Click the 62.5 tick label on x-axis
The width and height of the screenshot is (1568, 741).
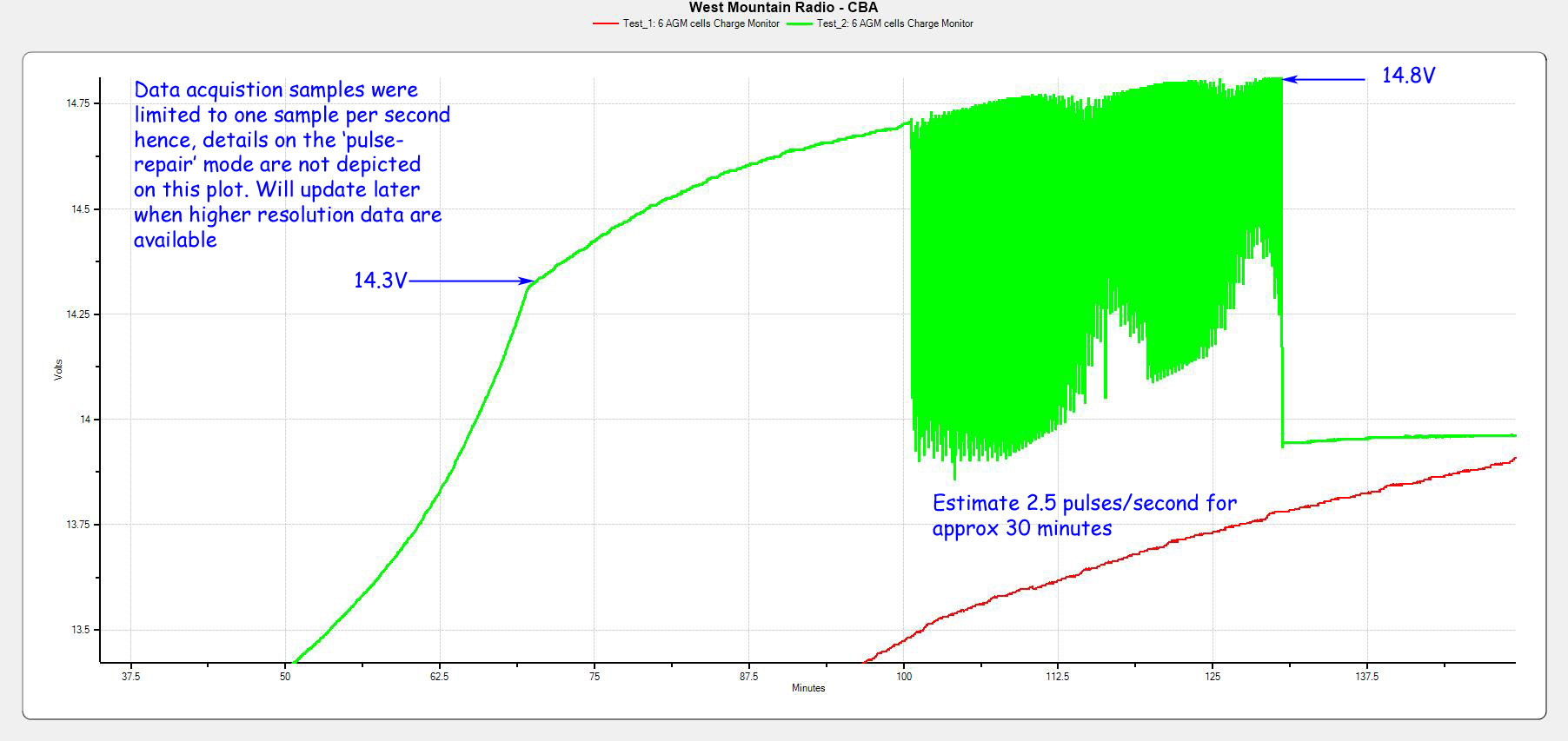[440, 677]
